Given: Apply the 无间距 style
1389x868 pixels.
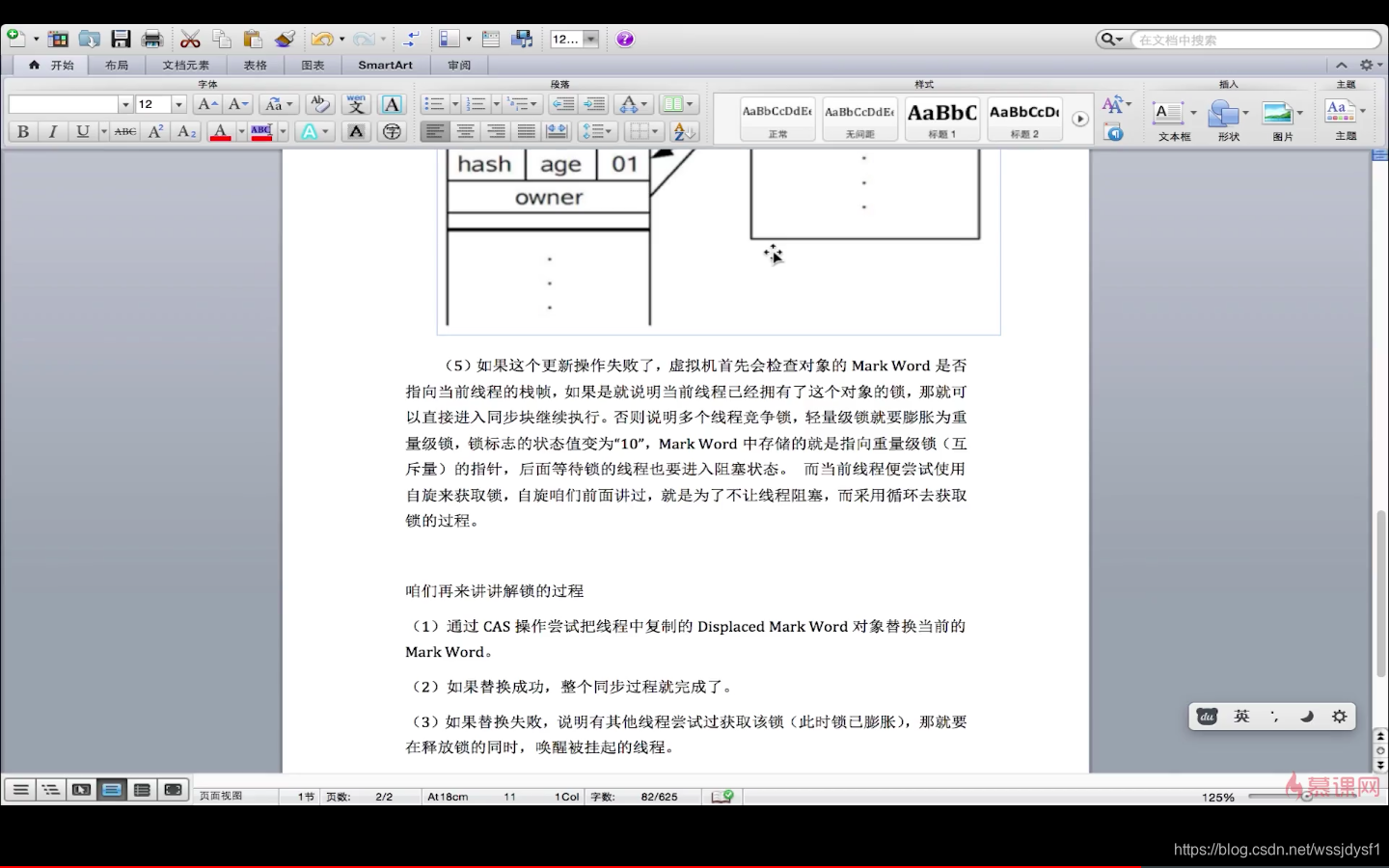Looking at the screenshot, I should pyautogui.click(x=859, y=119).
